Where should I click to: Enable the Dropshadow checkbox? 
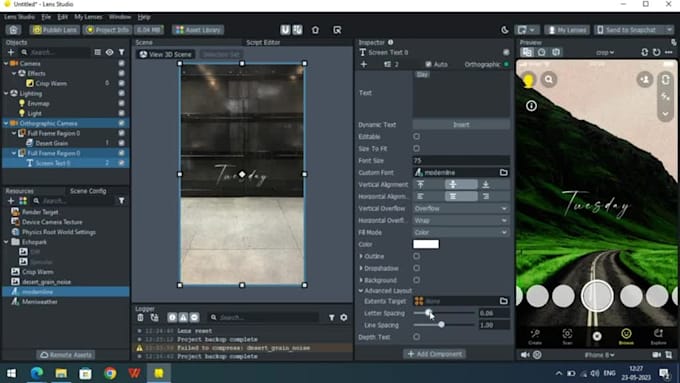(x=416, y=268)
